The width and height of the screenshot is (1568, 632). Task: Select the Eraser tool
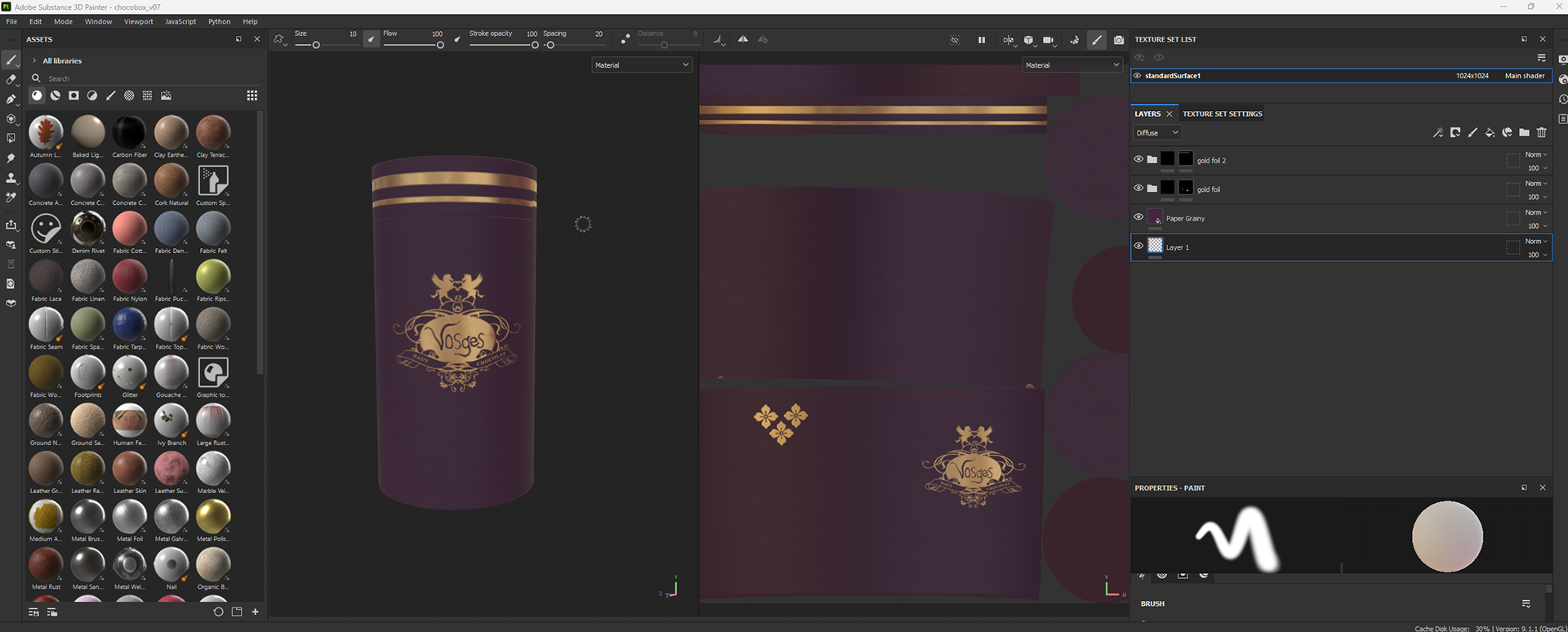click(x=11, y=80)
